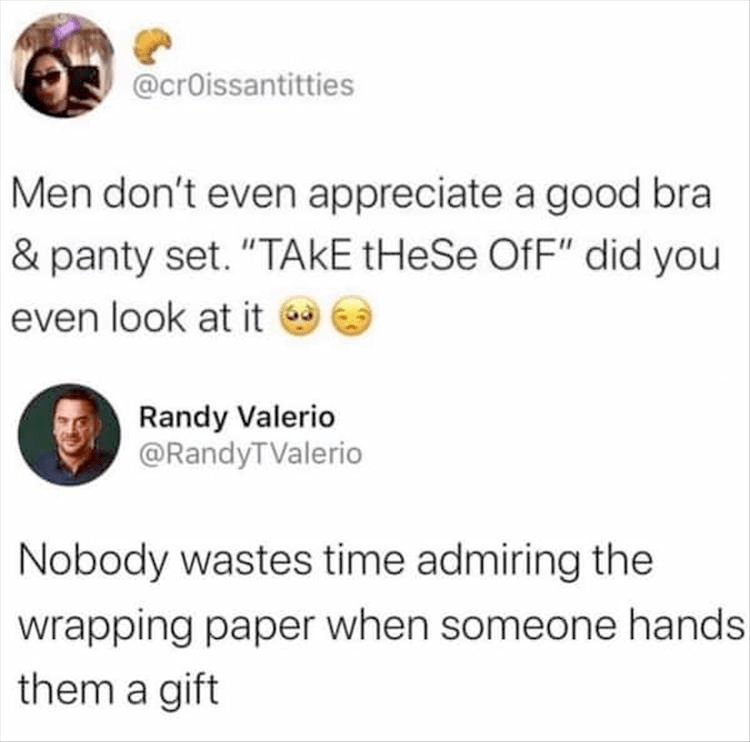This screenshot has height=742, width=750.
Task: Open the @RandyTValerio handle
Action: point(250,454)
